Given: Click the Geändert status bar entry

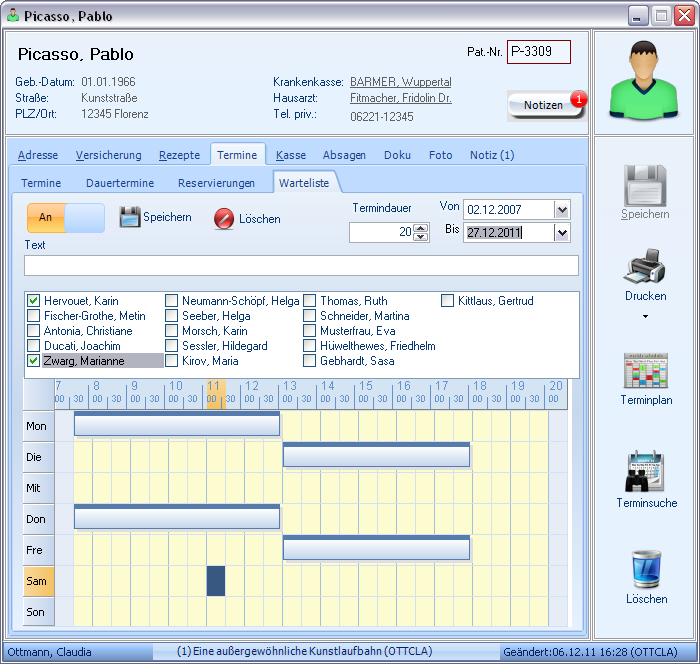Looking at the screenshot, I should click(590, 652).
